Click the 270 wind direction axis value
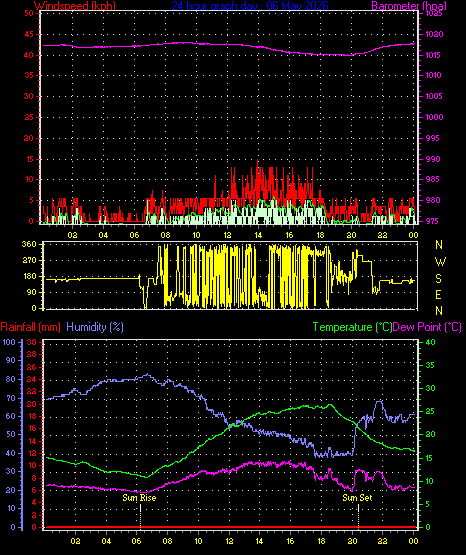This screenshot has width=466, height=555. pyautogui.click(x=29, y=260)
